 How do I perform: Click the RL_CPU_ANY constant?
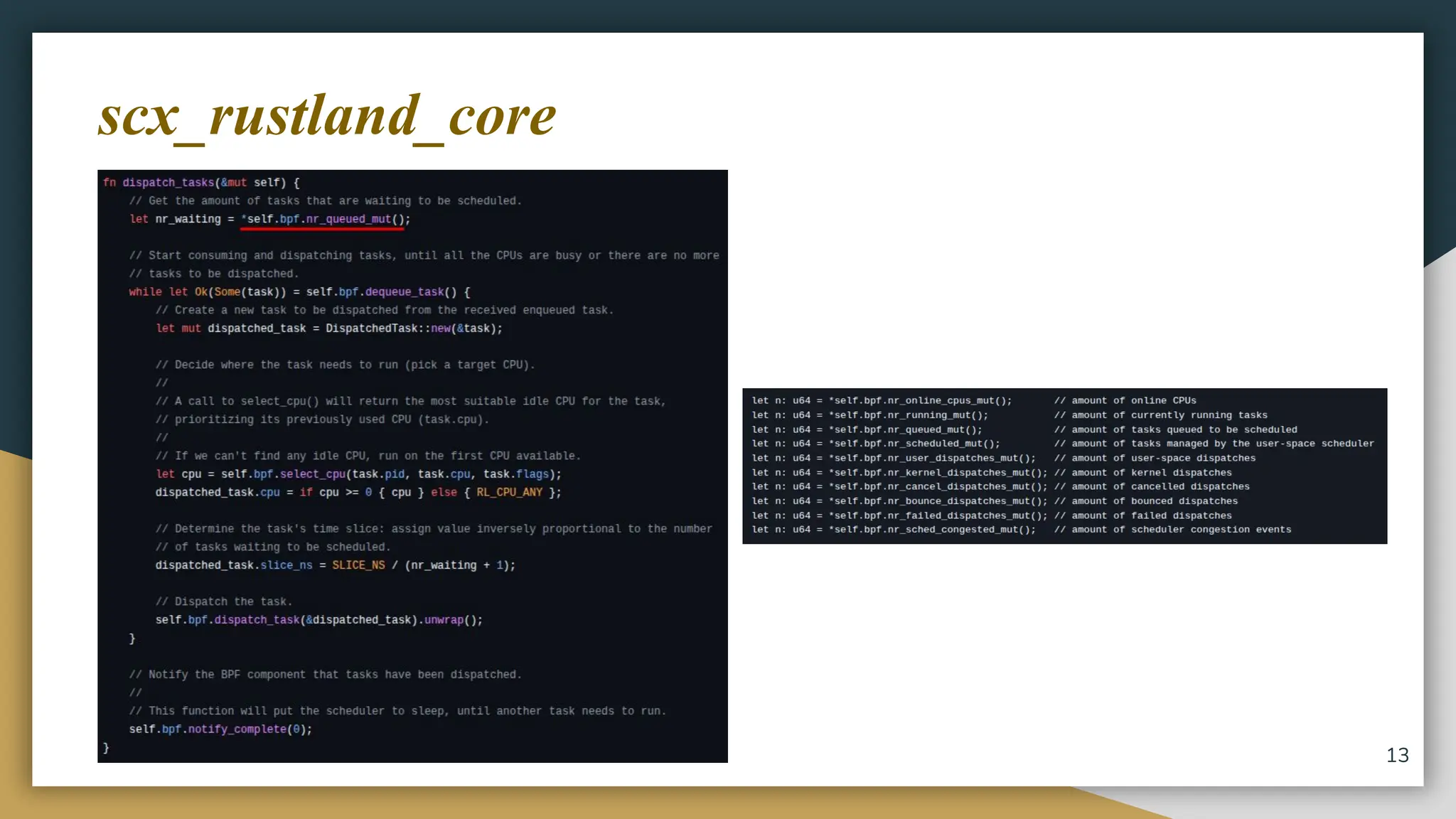click(509, 492)
